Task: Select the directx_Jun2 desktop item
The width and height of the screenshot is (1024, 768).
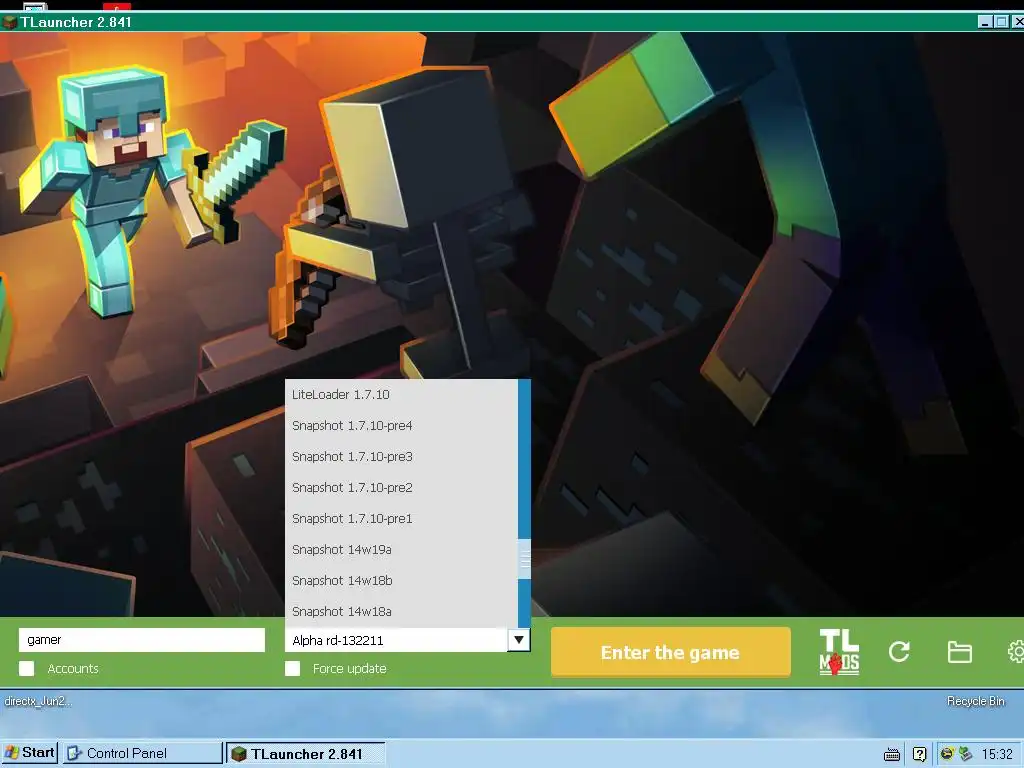Action: coord(38,701)
